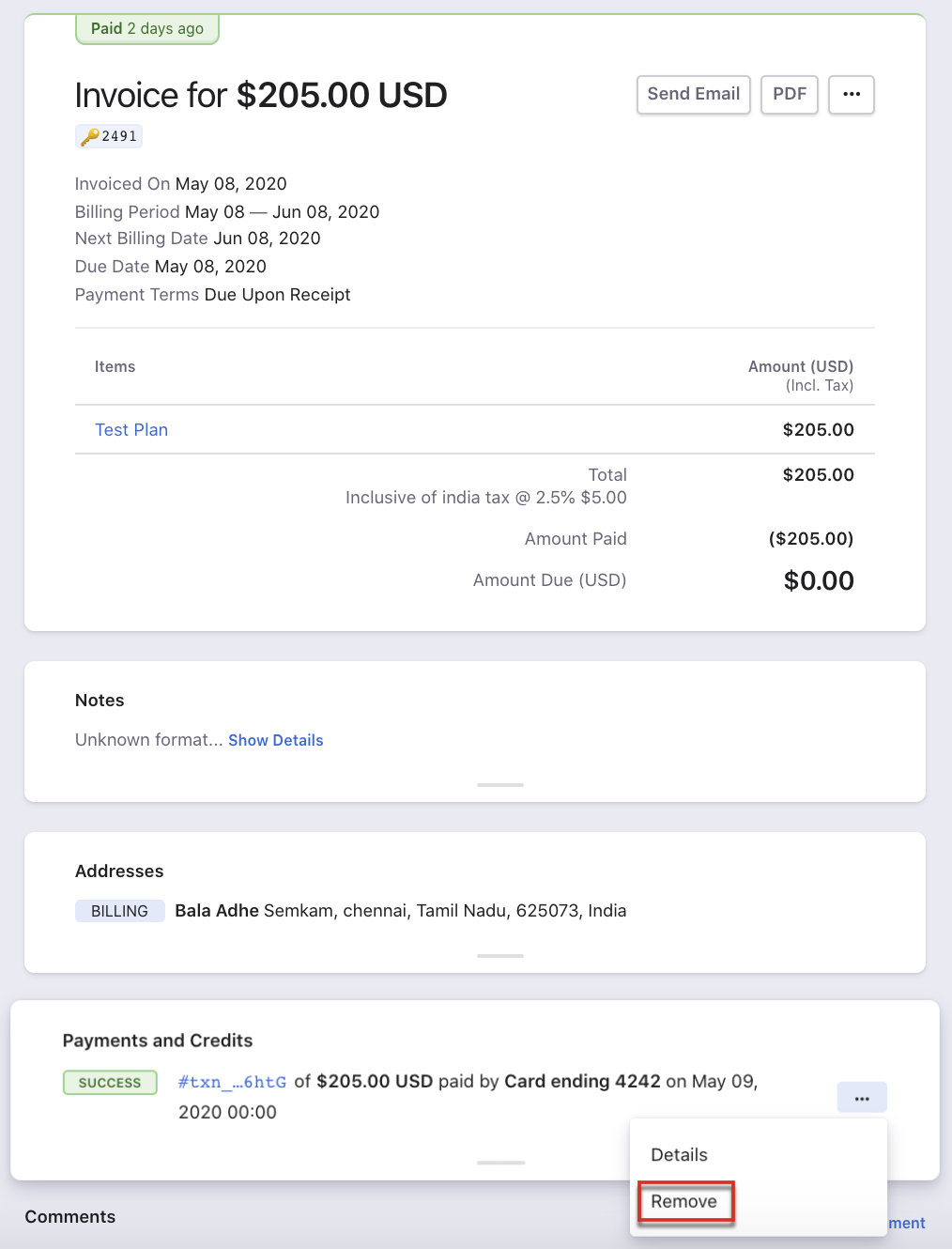Click the Addresses card collapse handle
This screenshot has width=952, height=1249.
click(x=500, y=955)
